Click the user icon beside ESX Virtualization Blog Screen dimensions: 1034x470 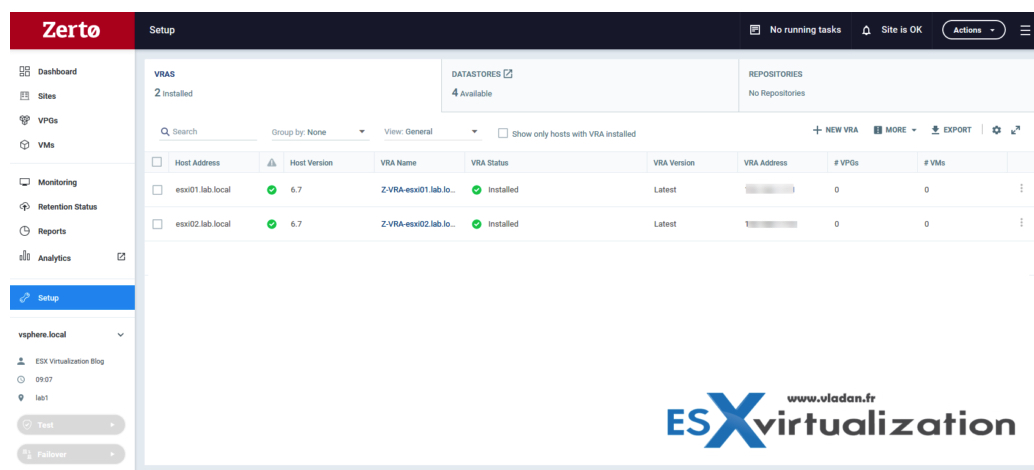tap(21, 361)
